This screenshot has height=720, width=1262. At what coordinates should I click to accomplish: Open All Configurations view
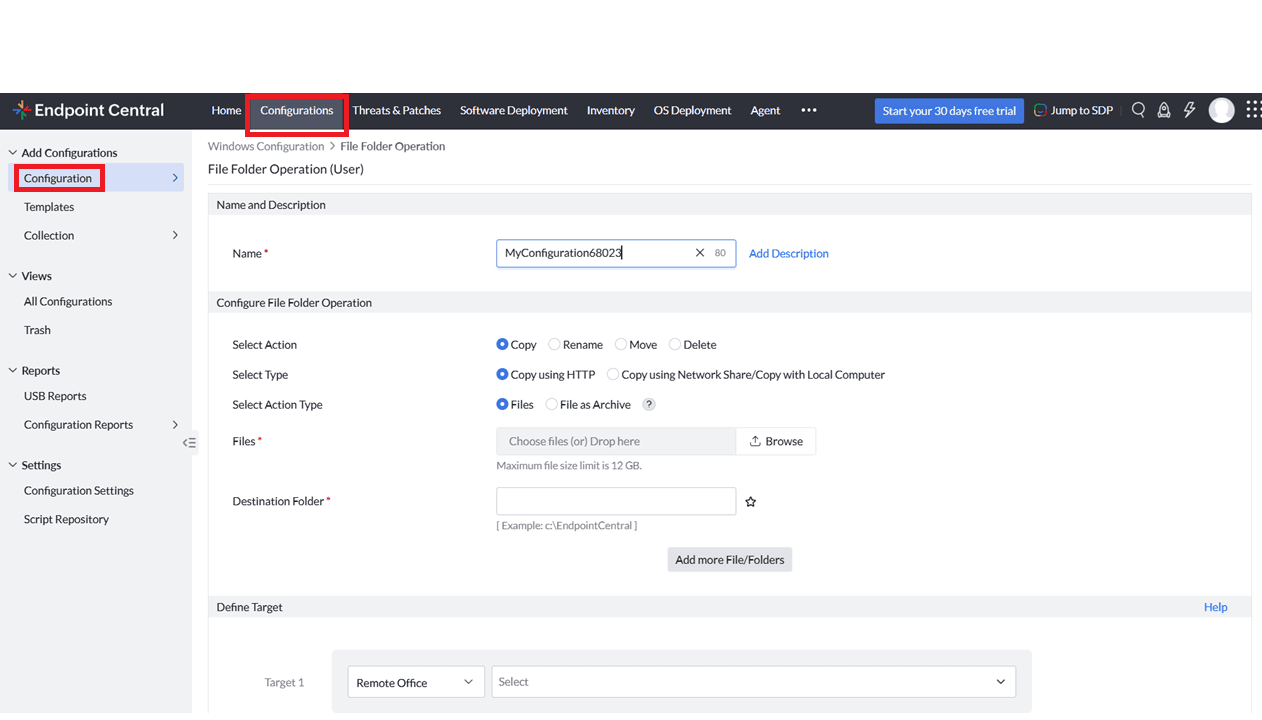(68, 302)
